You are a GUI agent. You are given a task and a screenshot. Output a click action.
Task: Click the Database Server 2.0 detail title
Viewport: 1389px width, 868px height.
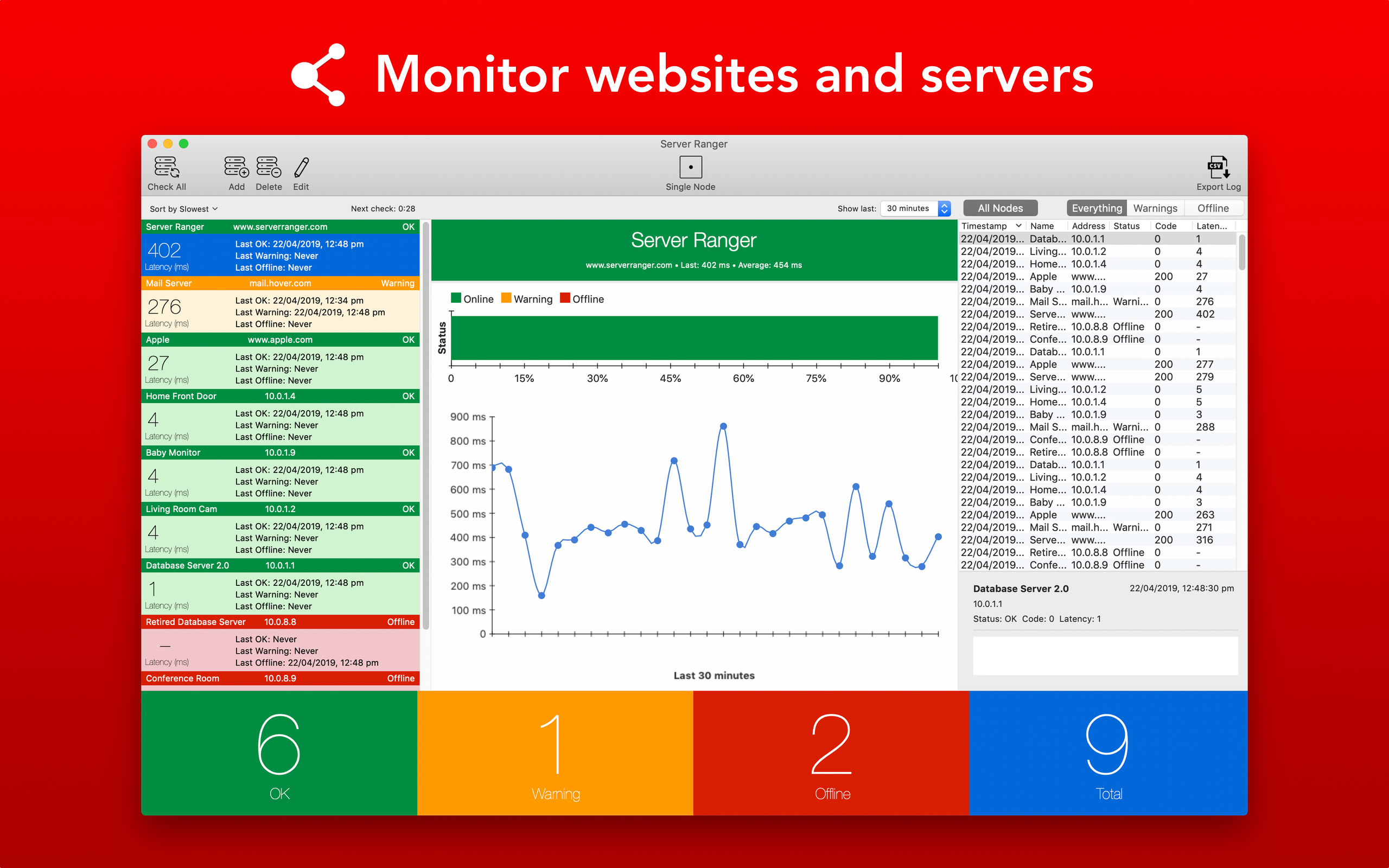(x=1021, y=589)
